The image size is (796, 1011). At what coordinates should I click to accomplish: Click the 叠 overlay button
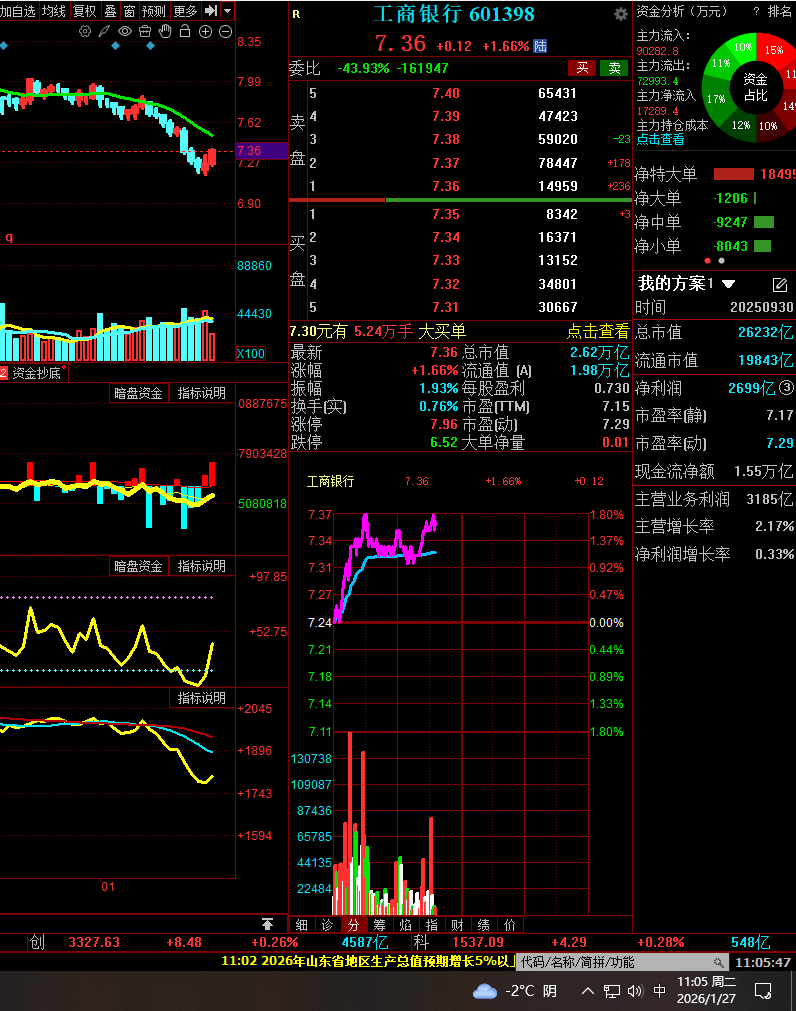[111, 11]
